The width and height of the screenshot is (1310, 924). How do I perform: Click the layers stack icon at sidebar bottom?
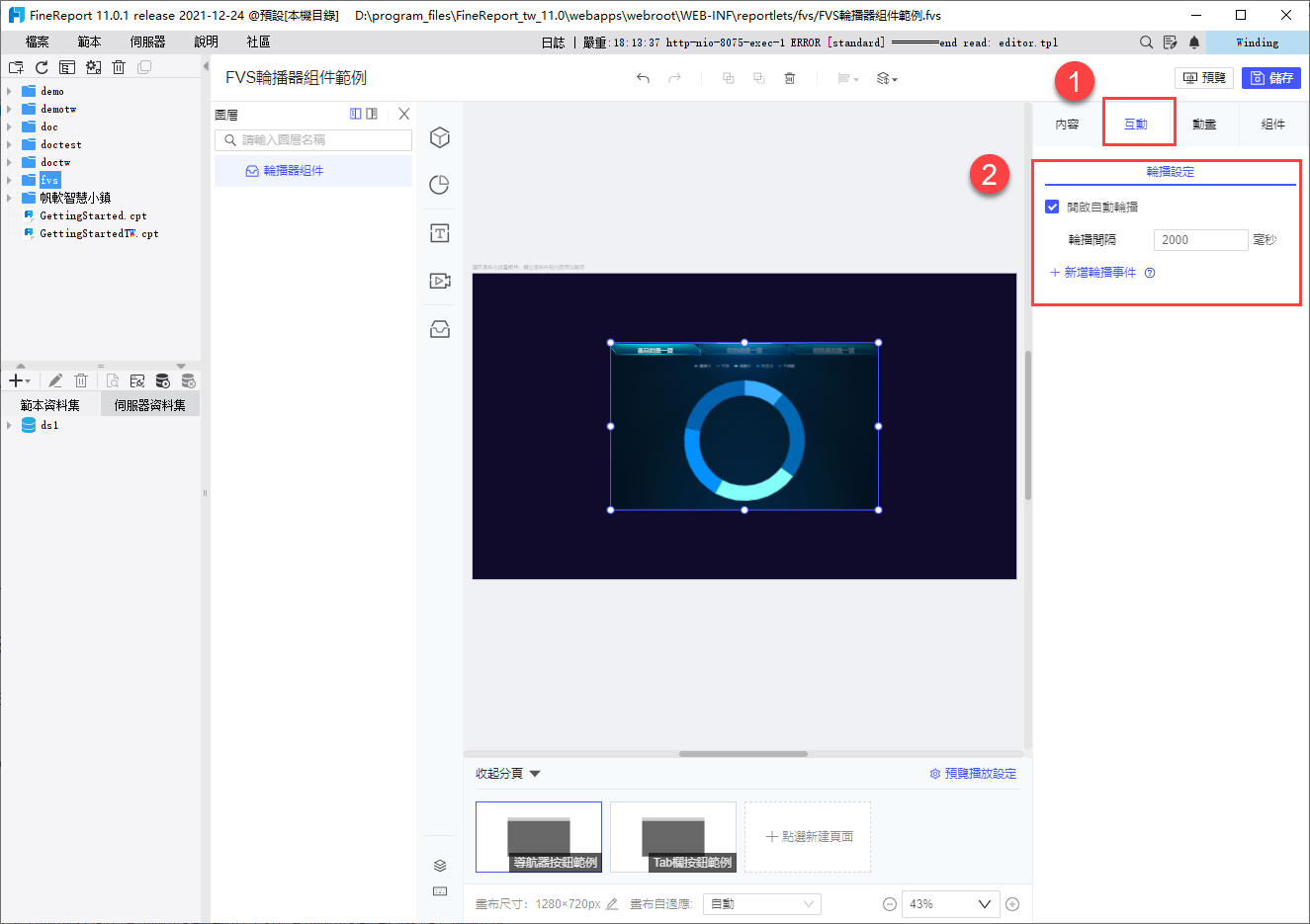(x=440, y=866)
